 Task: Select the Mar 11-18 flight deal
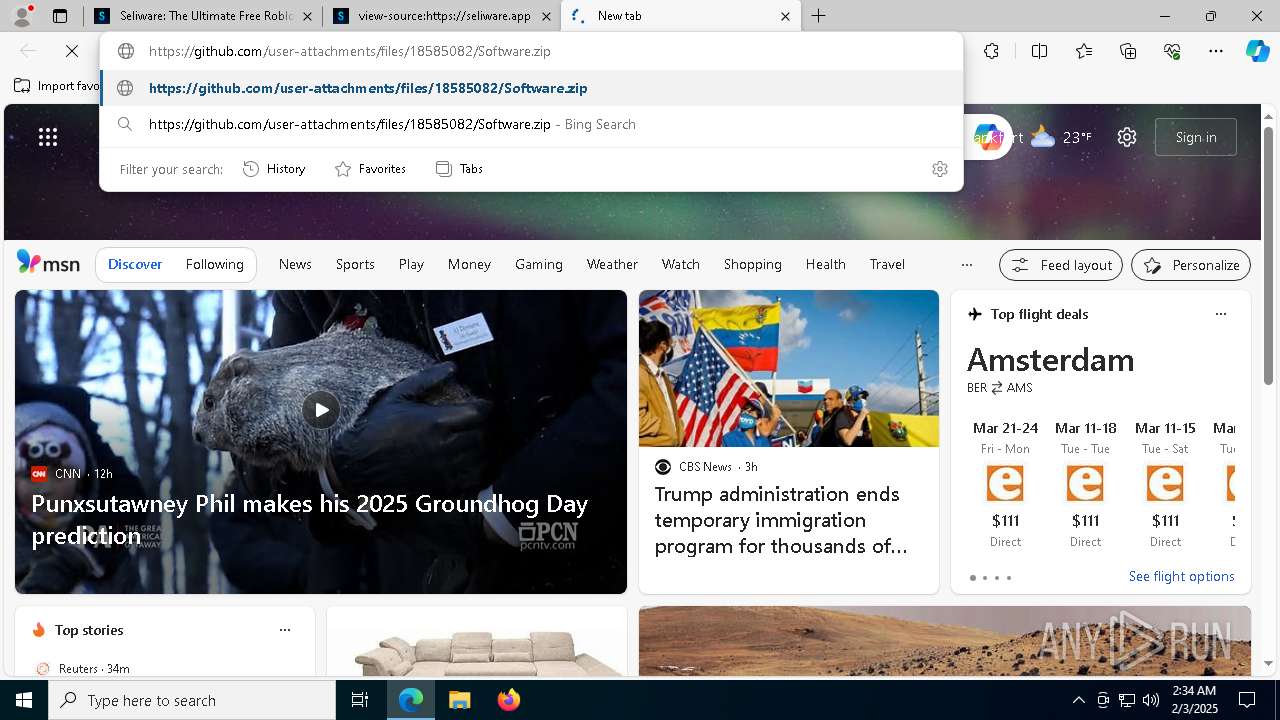[x=1085, y=485]
